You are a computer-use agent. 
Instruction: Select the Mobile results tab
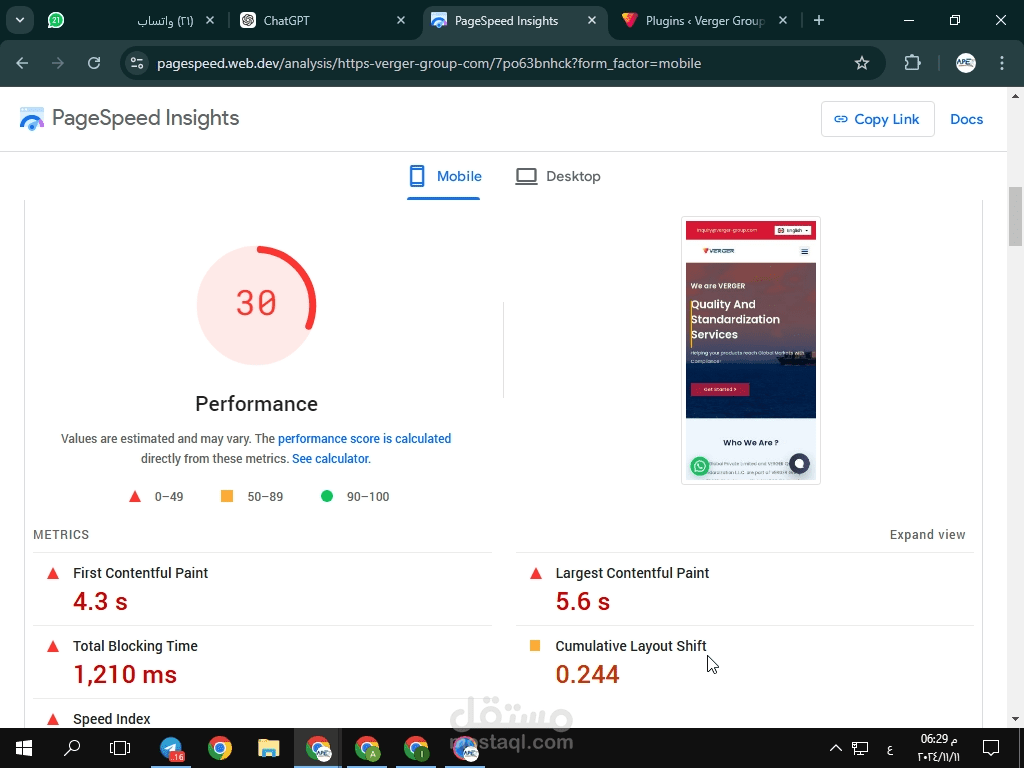[444, 176]
